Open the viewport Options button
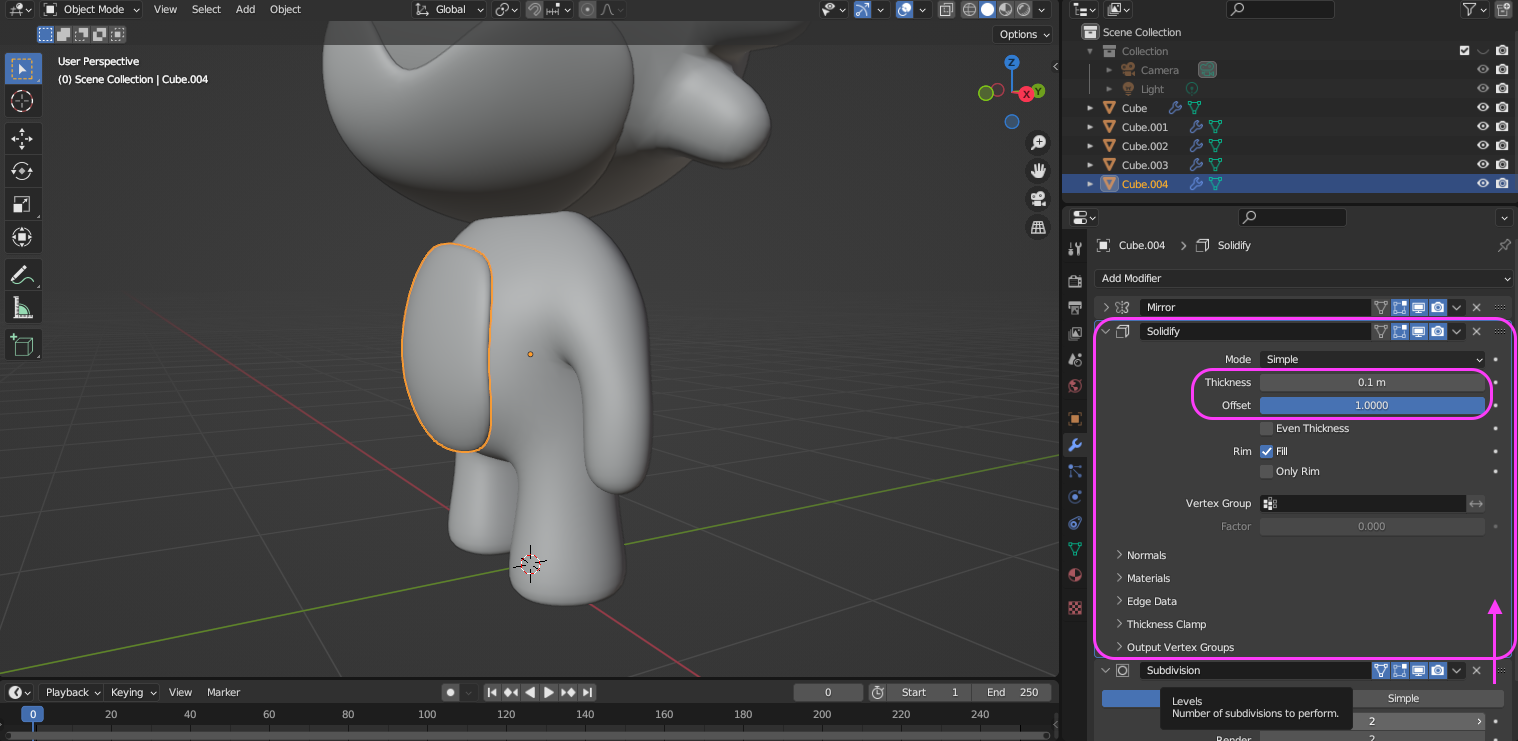1518x741 pixels. point(1025,34)
